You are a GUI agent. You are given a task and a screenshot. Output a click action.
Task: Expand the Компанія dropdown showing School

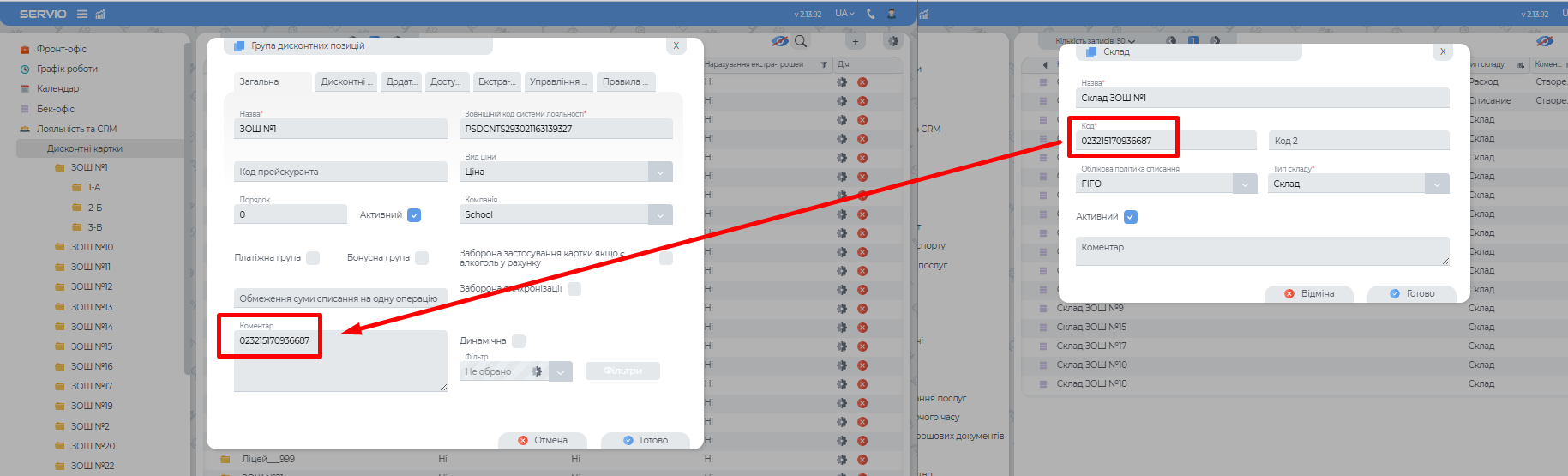(x=659, y=214)
